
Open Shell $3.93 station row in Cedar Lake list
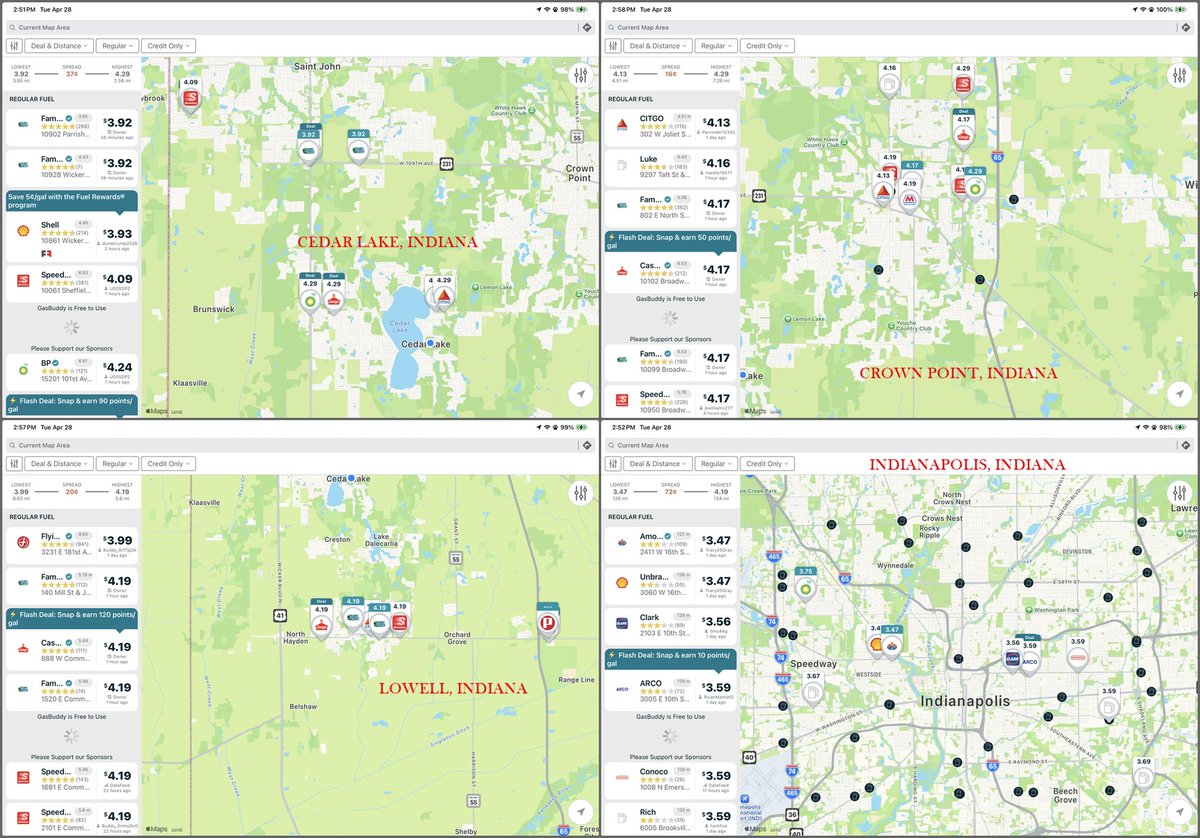[70, 236]
